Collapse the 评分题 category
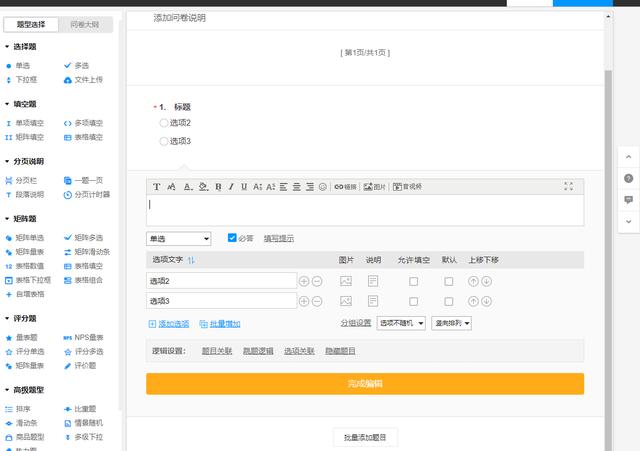Screen dimensions: 640x451 pos(21,318)
